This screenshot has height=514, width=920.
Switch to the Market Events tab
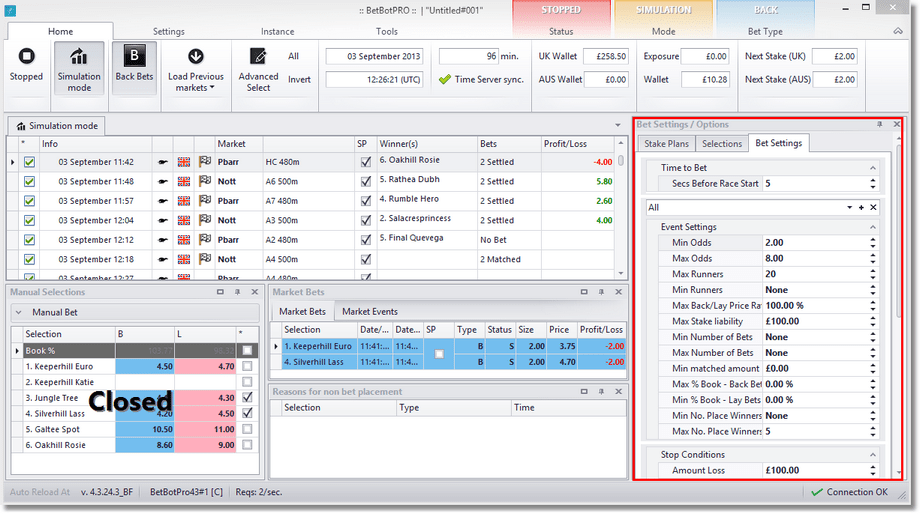click(370, 312)
